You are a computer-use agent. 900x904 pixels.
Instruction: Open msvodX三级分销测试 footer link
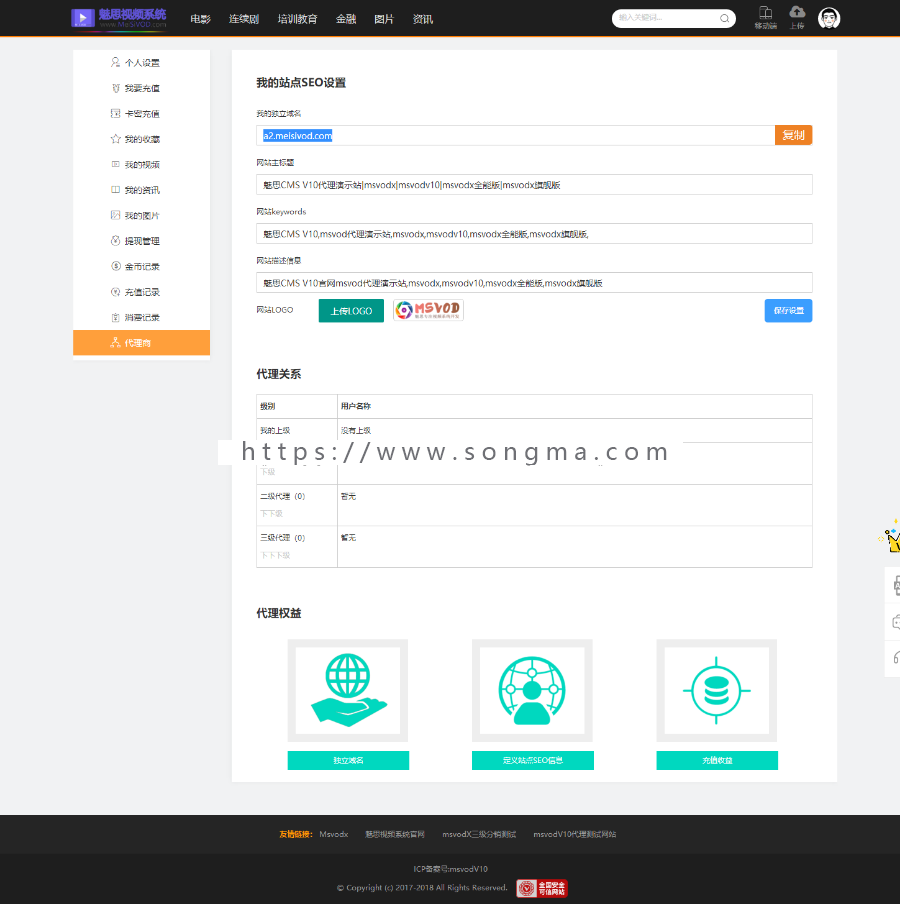[x=479, y=834]
